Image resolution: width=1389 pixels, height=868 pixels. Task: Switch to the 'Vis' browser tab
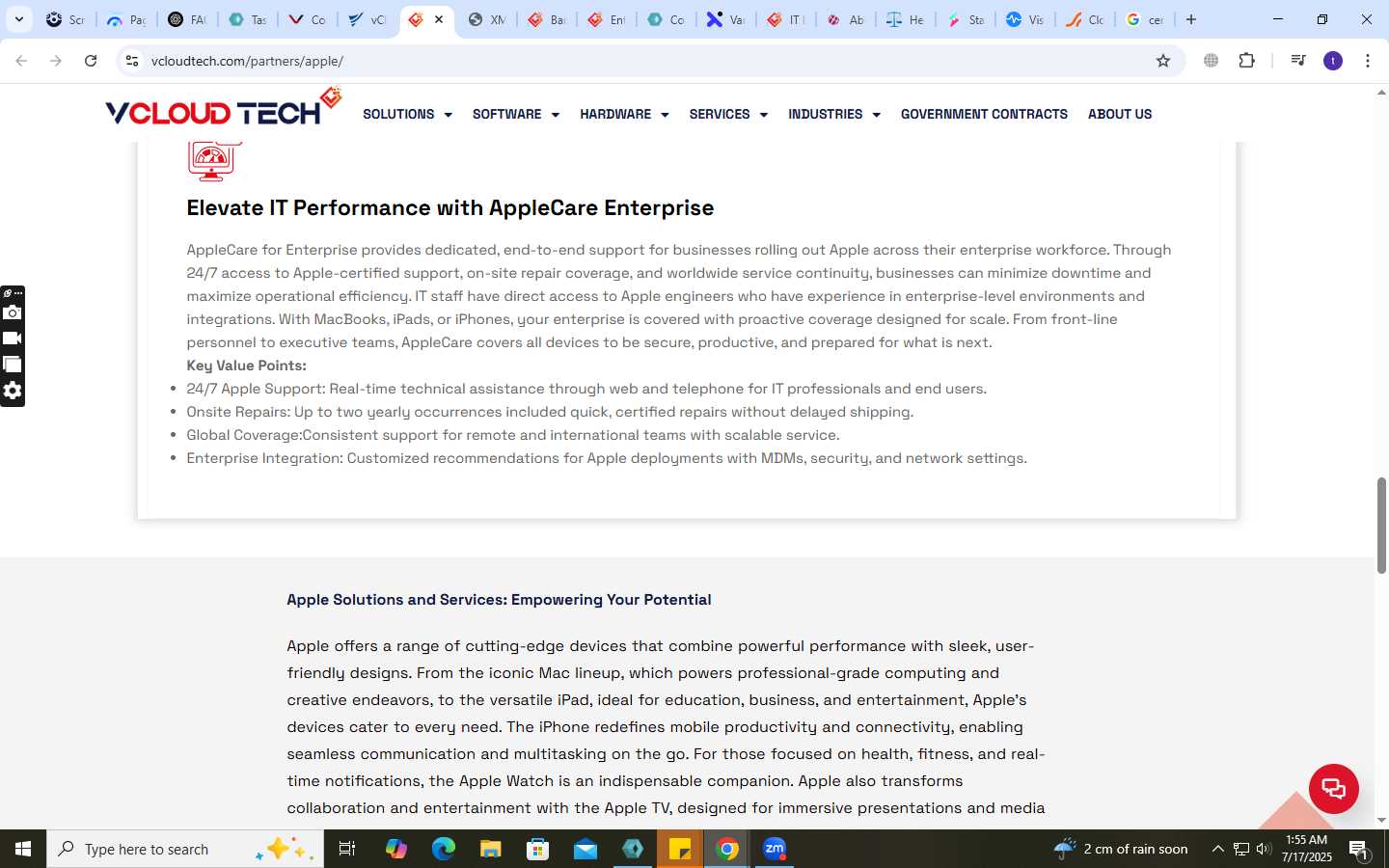1025,19
